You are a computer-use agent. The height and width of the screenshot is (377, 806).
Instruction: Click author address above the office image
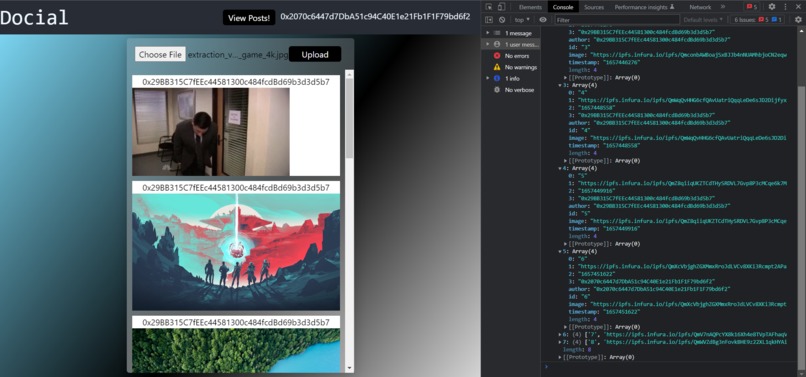pos(236,82)
